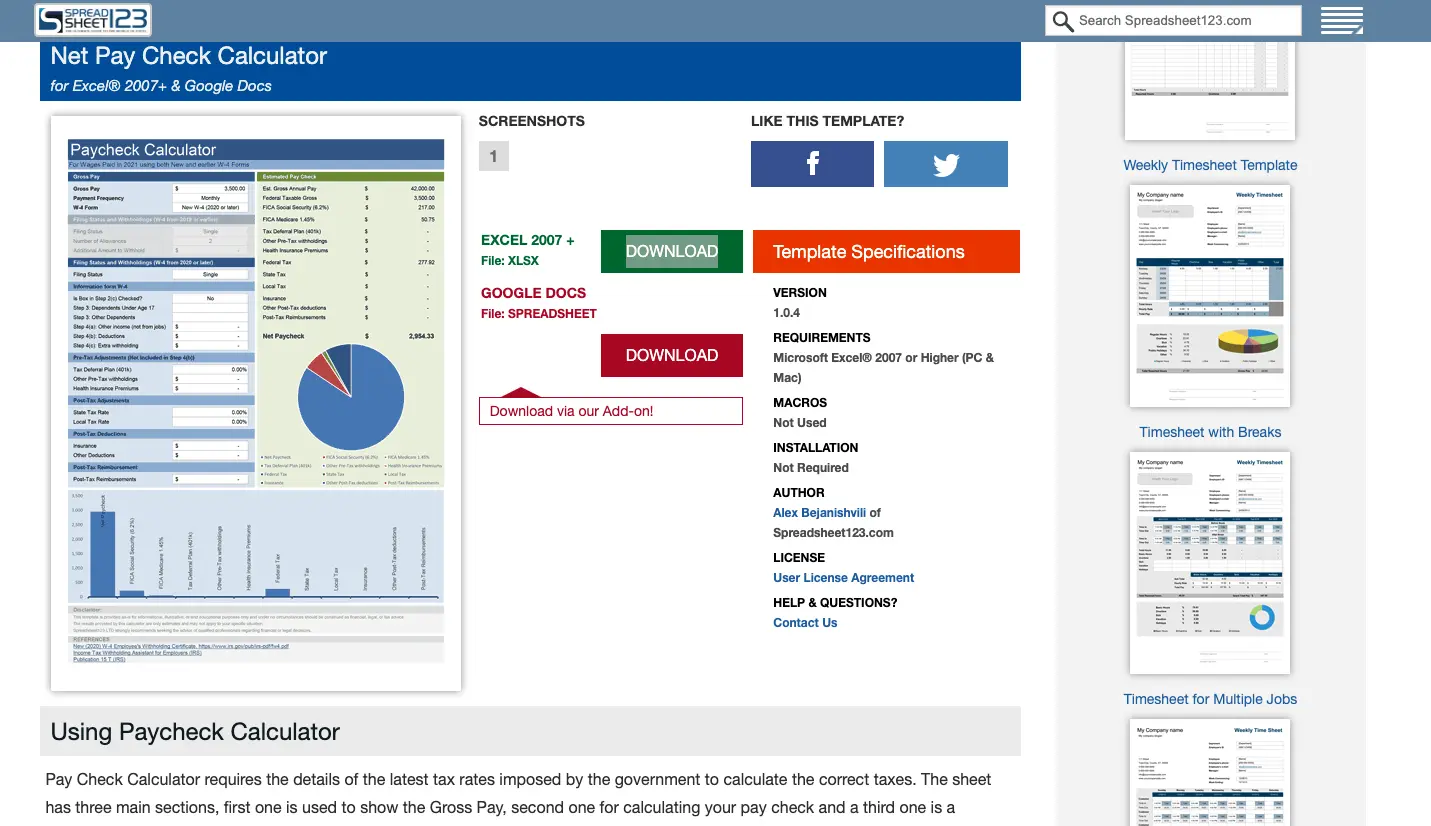Share the template on Twitter

[x=945, y=163]
